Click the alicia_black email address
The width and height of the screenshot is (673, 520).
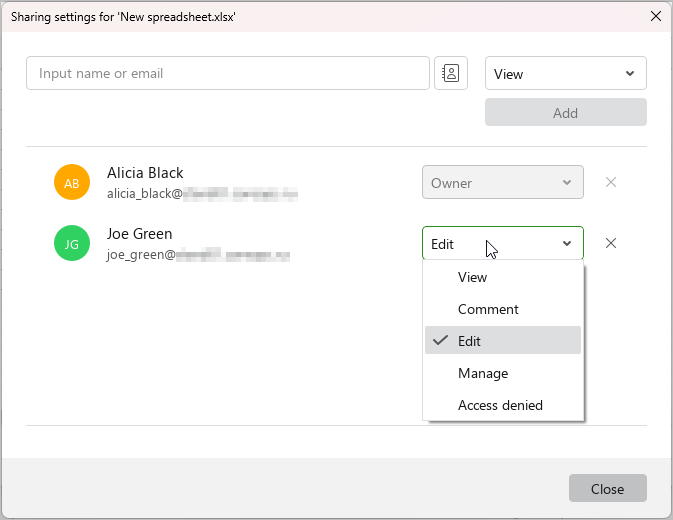[202, 194]
